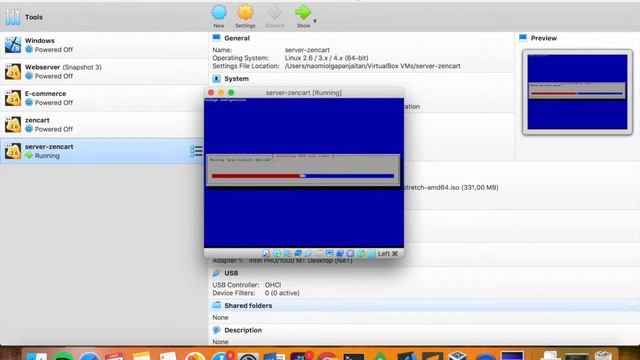Select the Windows virtual machine

coord(104,45)
